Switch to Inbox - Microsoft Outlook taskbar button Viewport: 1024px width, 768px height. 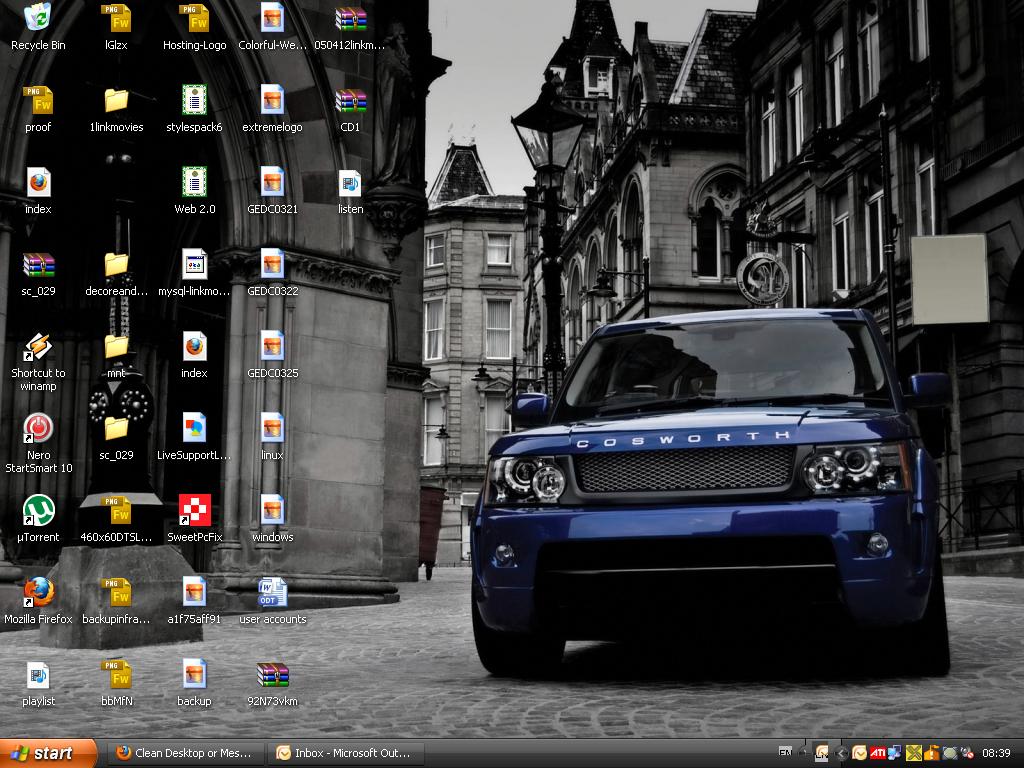[345, 753]
